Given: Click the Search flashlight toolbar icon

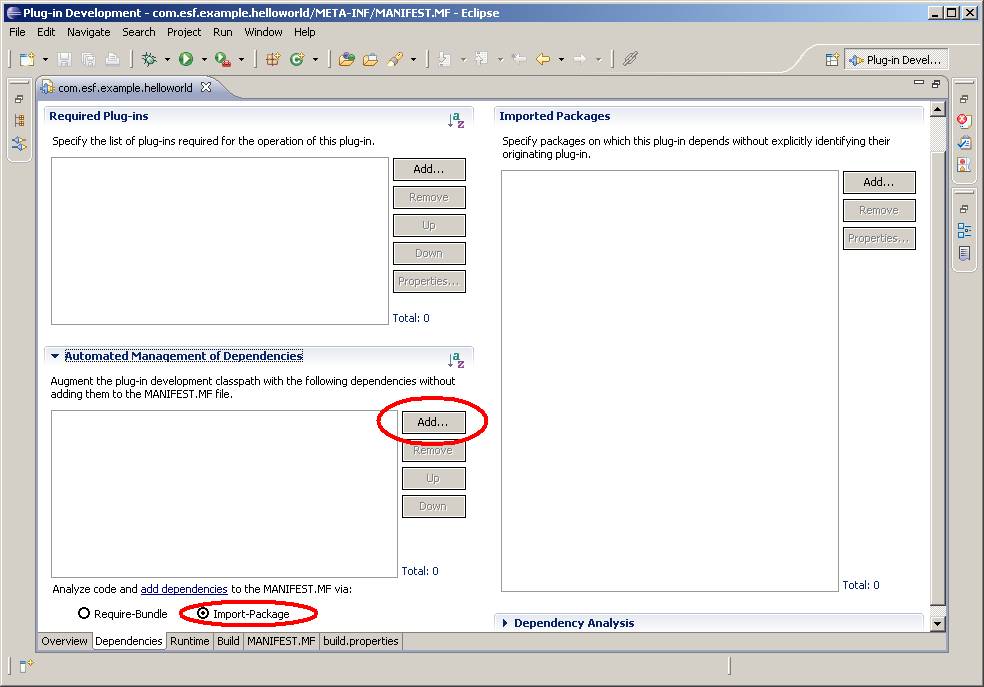Looking at the screenshot, I should [x=395, y=59].
